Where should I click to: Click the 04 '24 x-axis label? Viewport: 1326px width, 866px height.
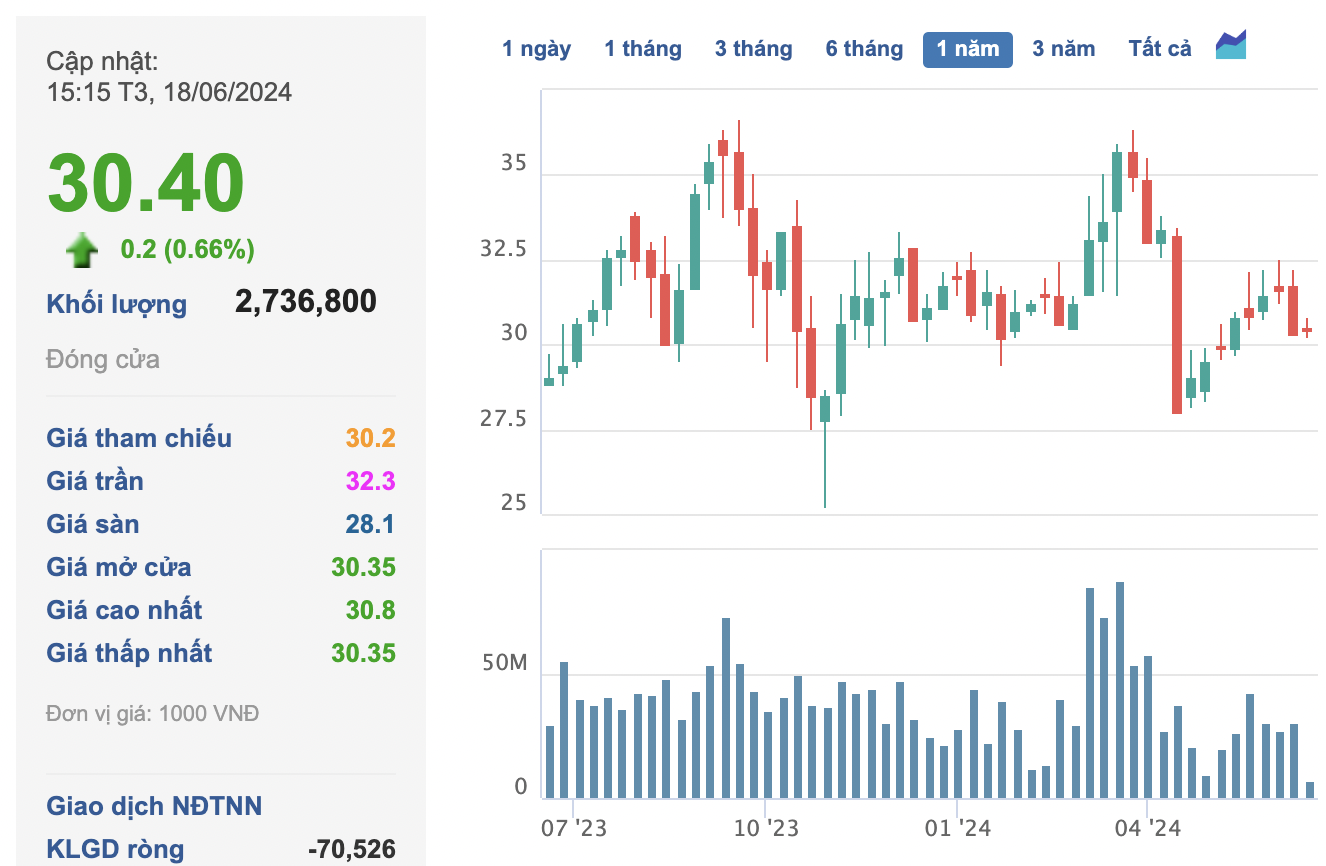pos(1147,828)
